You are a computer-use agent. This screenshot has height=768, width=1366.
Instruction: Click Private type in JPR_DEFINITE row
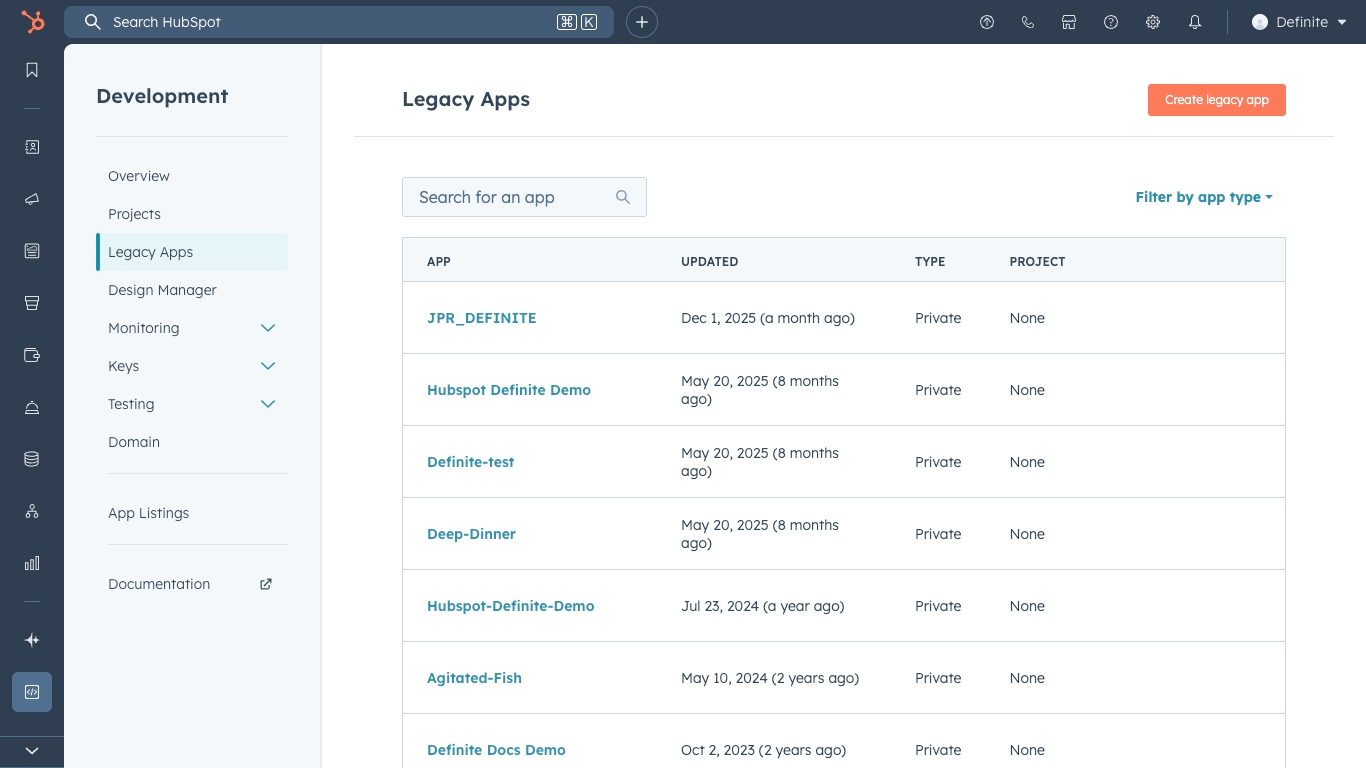click(x=938, y=318)
